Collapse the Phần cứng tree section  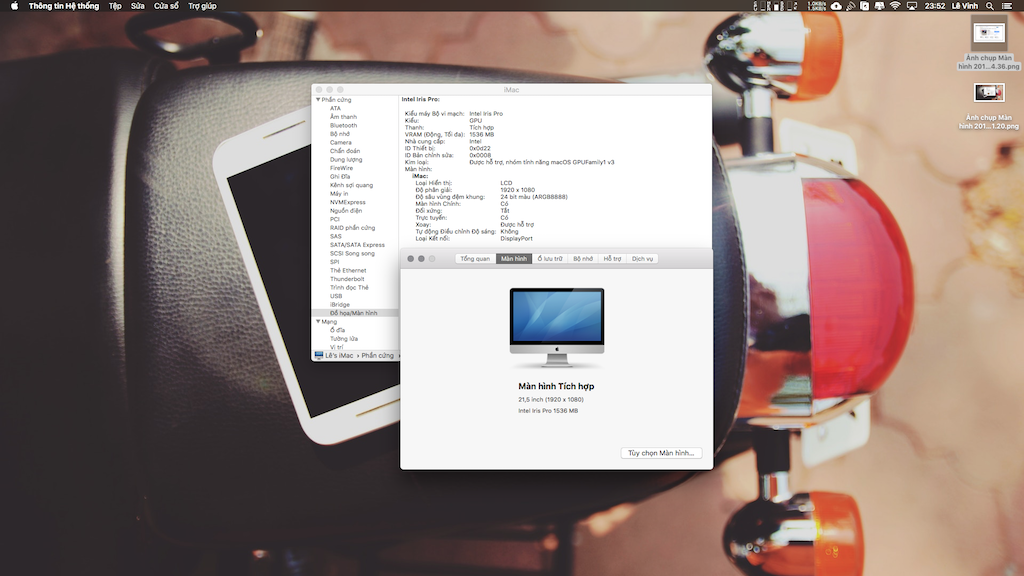[318, 100]
